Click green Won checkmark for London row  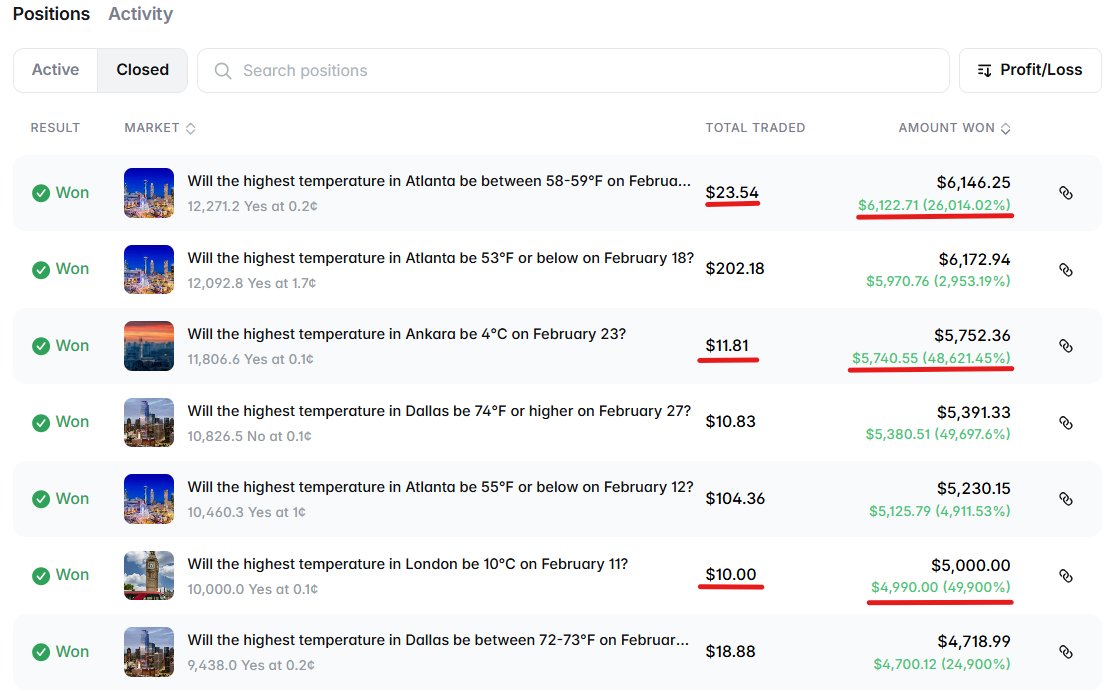click(41, 575)
